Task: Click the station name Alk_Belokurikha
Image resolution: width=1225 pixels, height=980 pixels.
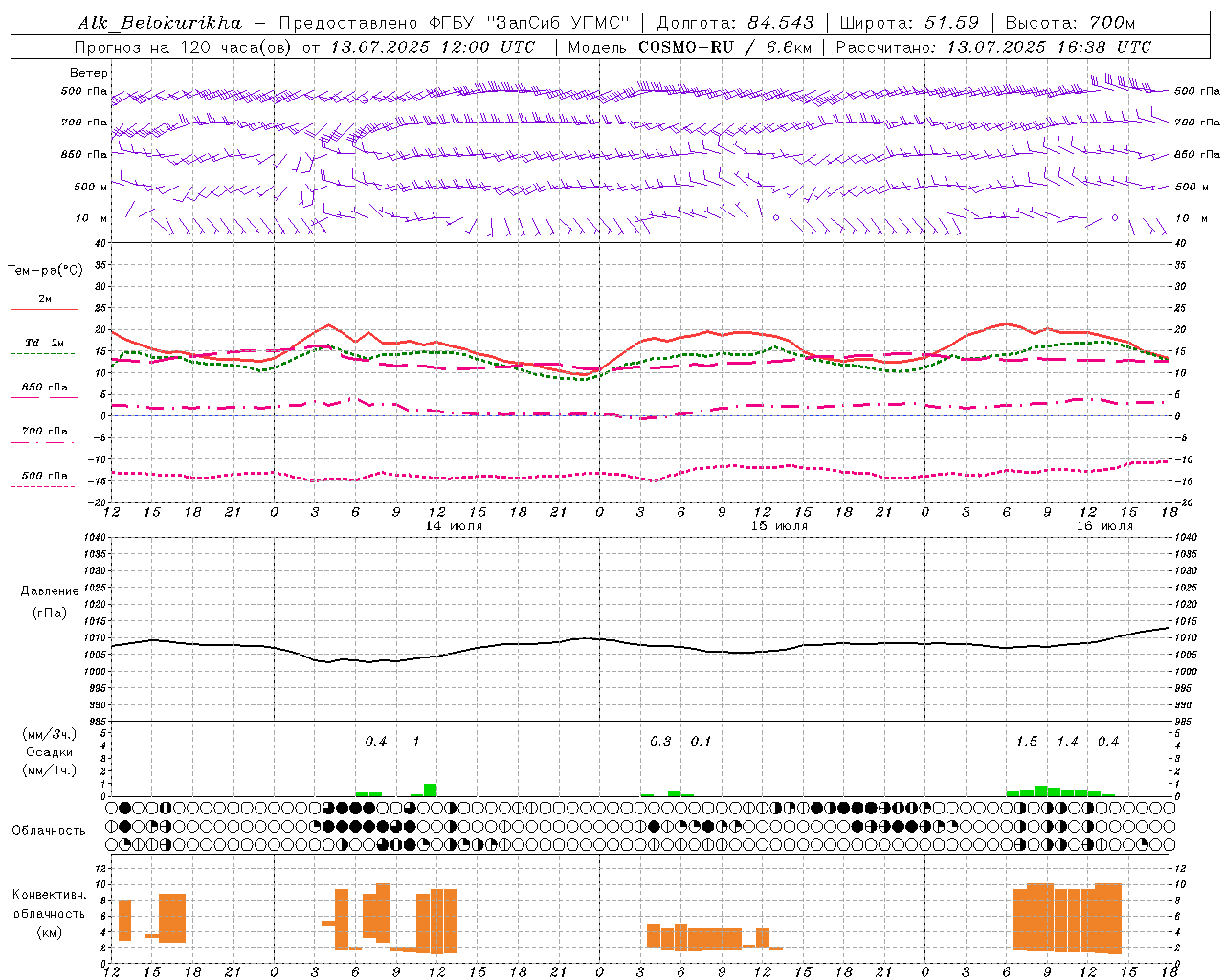Action: pyautogui.click(x=159, y=23)
